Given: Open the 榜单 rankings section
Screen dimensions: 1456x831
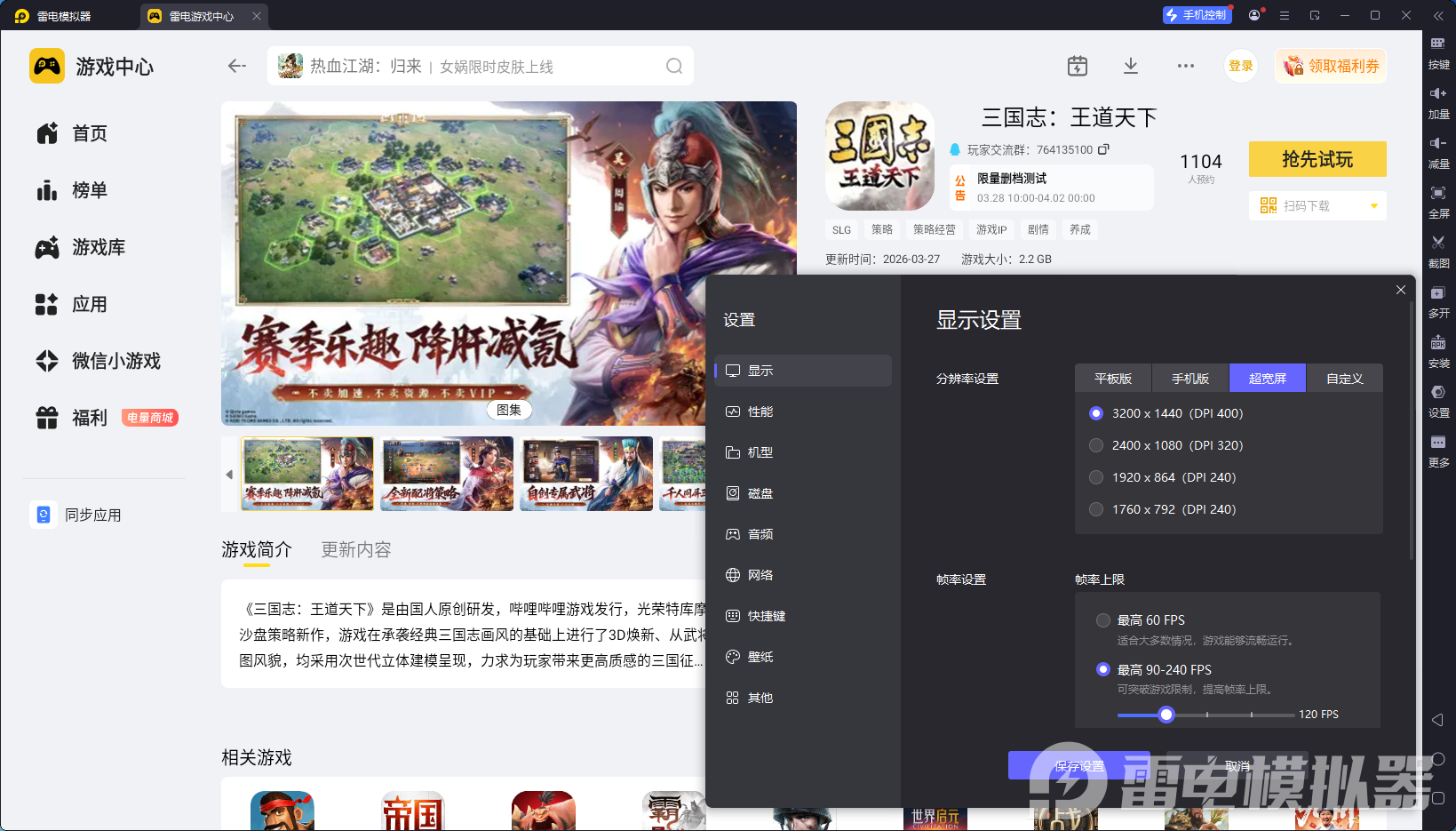Looking at the screenshot, I should [72, 190].
